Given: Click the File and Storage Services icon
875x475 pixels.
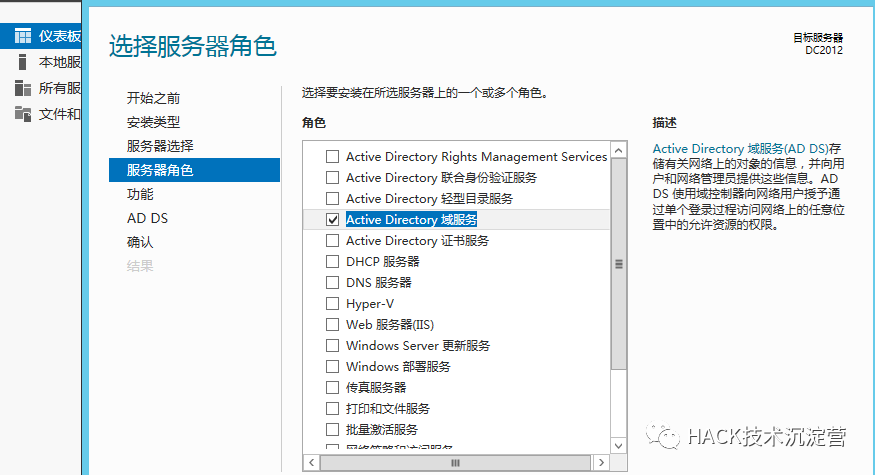Looking at the screenshot, I should tap(22, 113).
